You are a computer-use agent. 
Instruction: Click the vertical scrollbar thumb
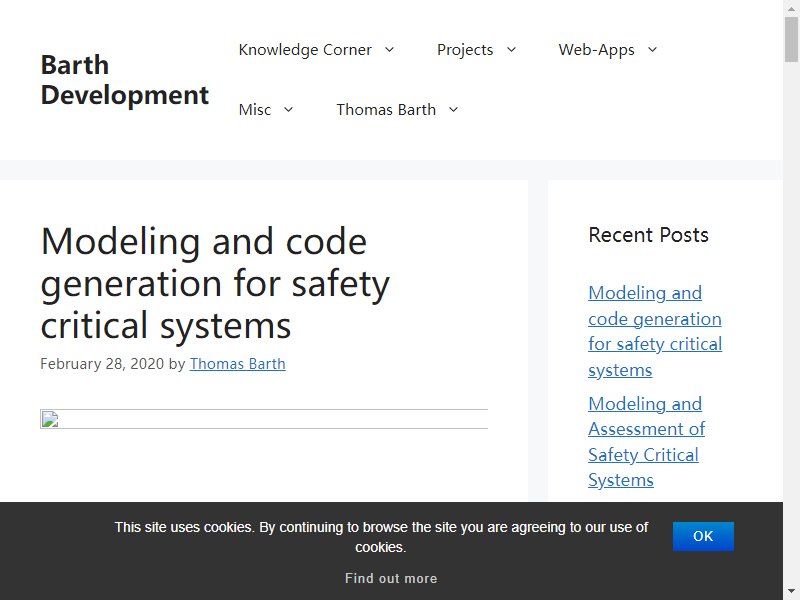click(791, 39)
